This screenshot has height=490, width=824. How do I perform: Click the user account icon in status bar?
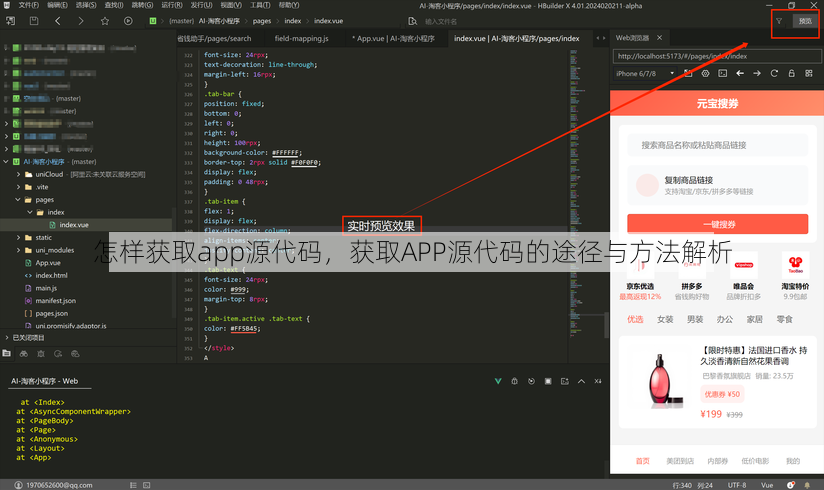(x=18, y=485)
